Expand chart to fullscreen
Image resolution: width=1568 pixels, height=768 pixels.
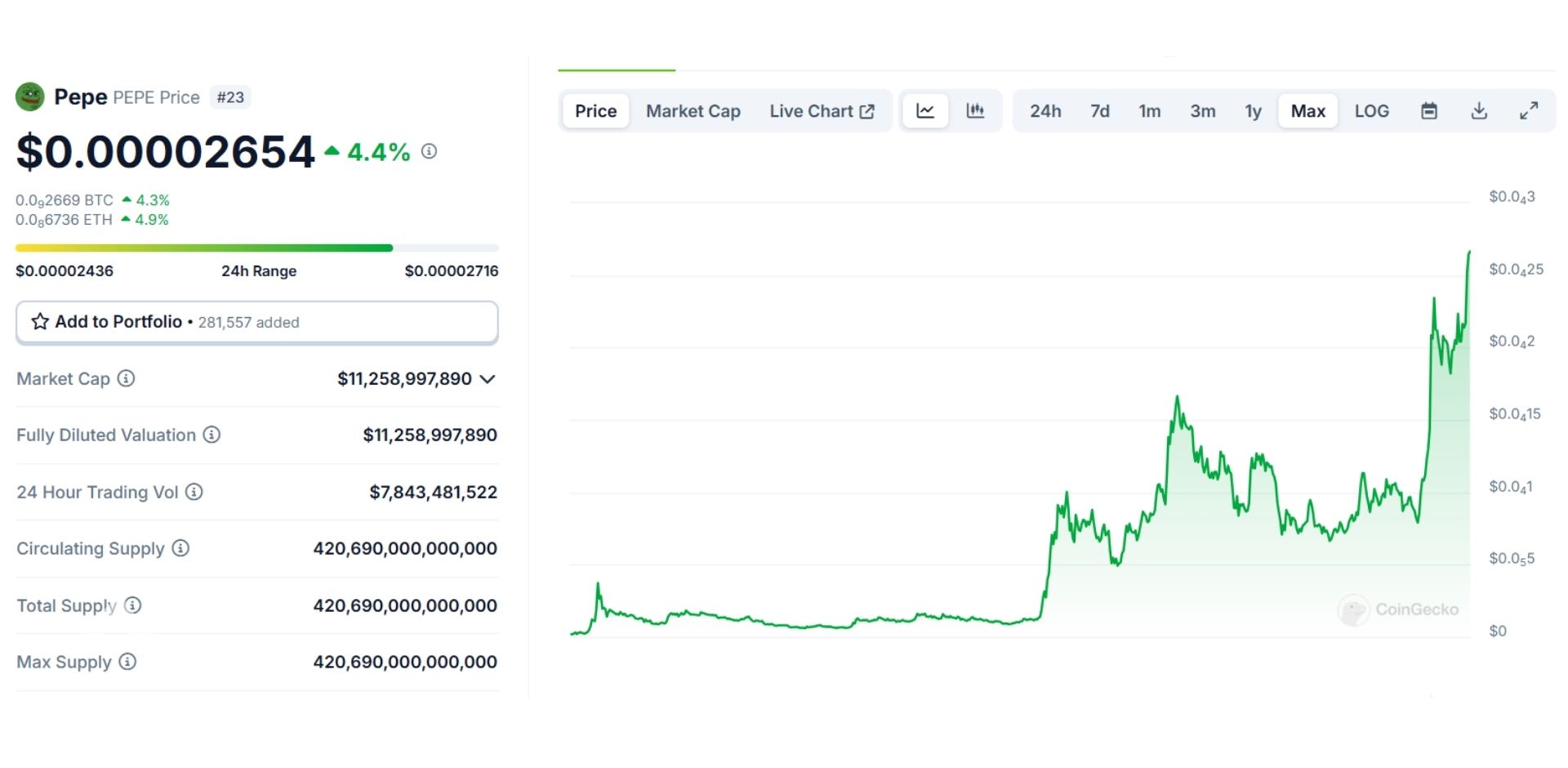(1529, 111)
